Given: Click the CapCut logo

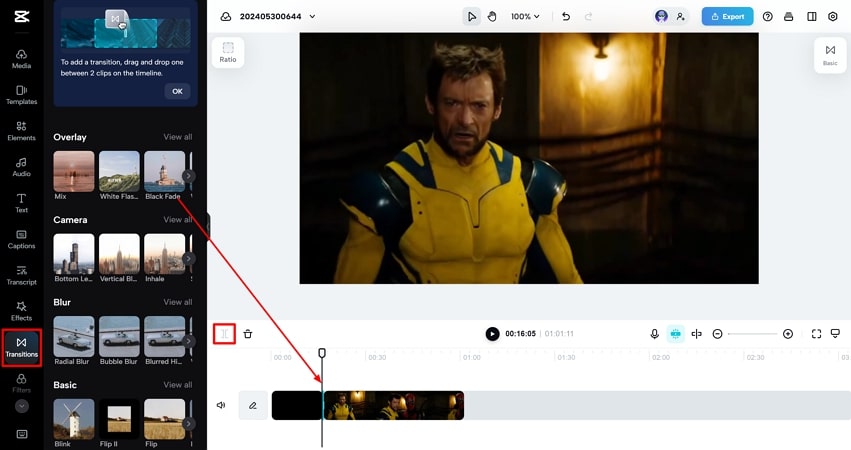Looking at the screenshot, I should 22,16.
